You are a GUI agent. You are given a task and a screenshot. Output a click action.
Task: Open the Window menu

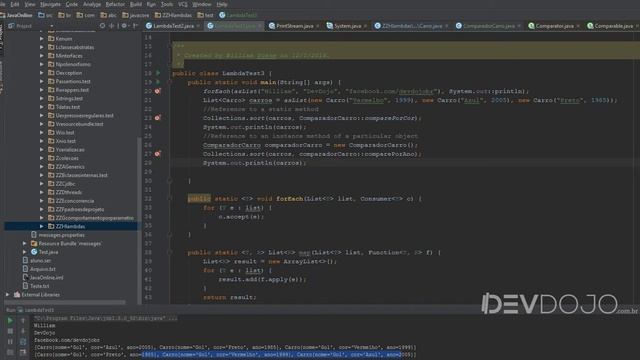pyautogui.click(x=202, y=4)
